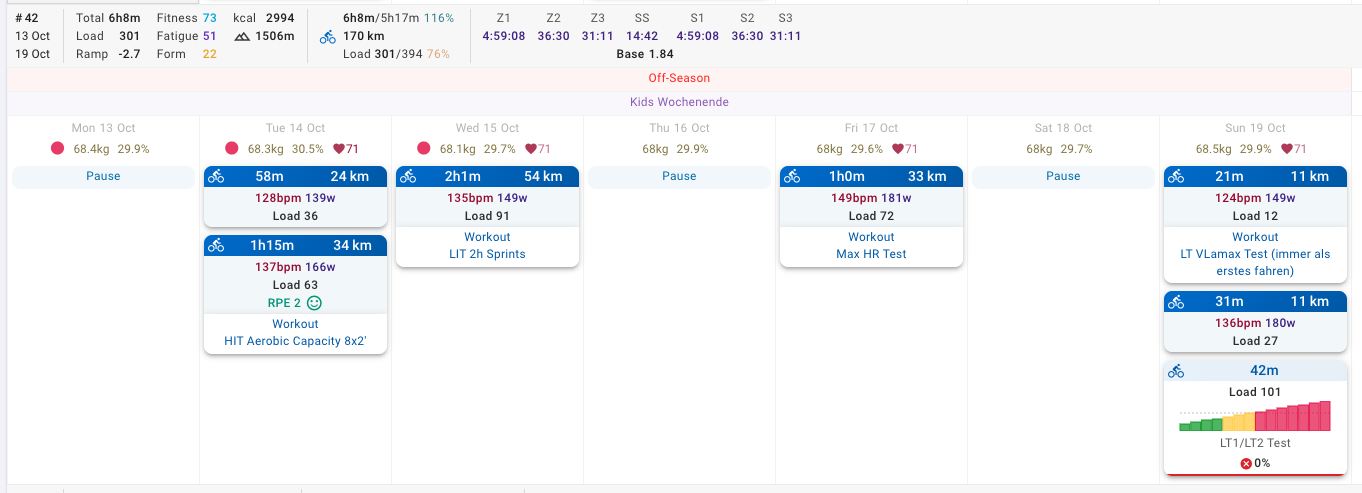Open the HIT Aerobic Capacity 8x2' link
The height and width of the screenshot is (493, 1362).
tap(295, 341)
